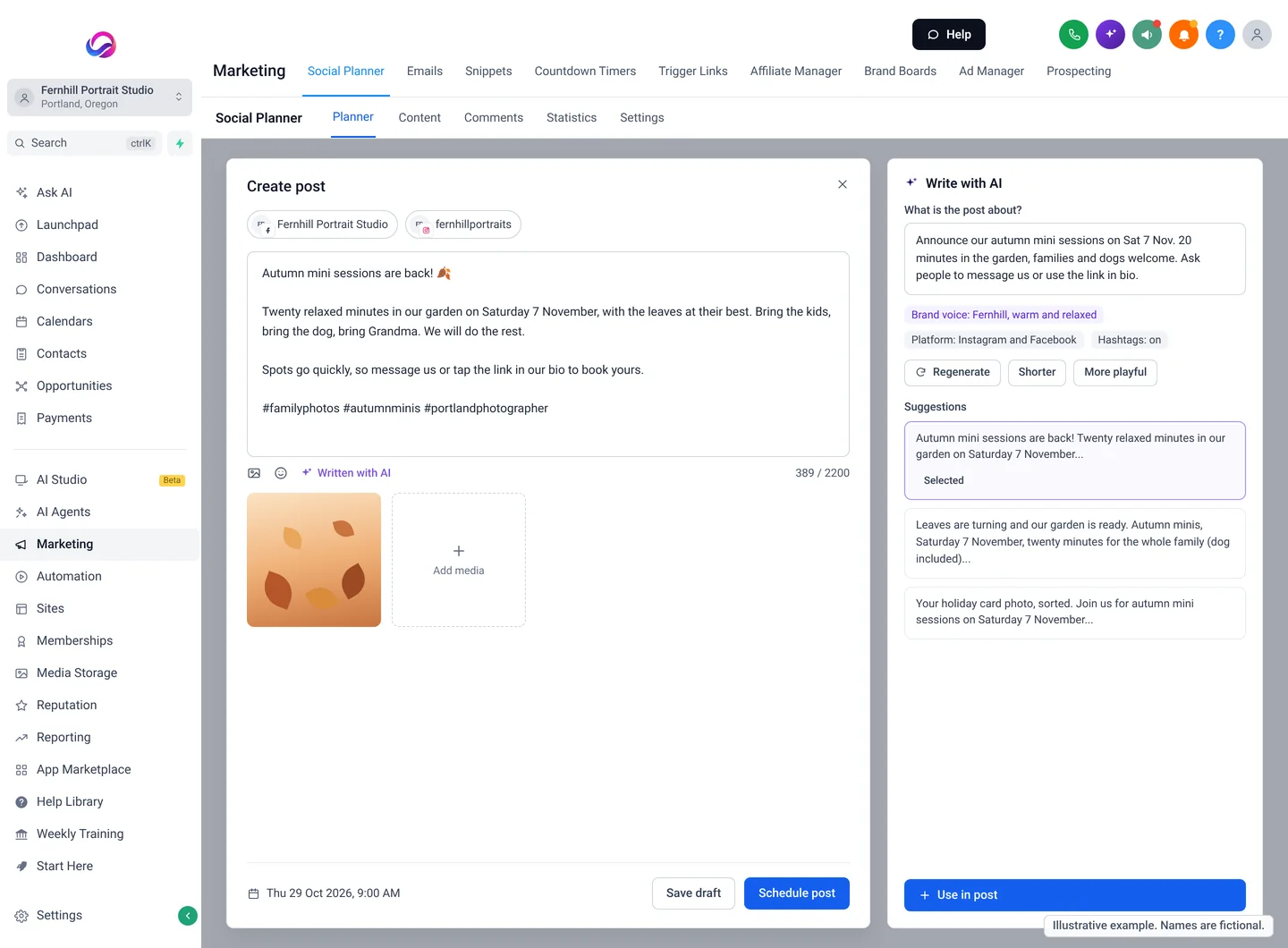
Task: Toggle the Fernhill Portrait Studio Facebook account chip
Action: (322, 224)
